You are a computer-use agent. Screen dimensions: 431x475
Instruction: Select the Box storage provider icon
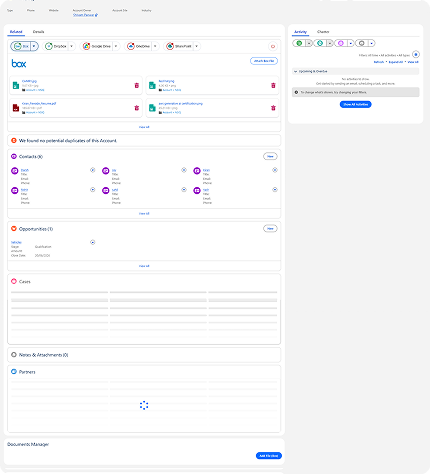pos(18,46)
